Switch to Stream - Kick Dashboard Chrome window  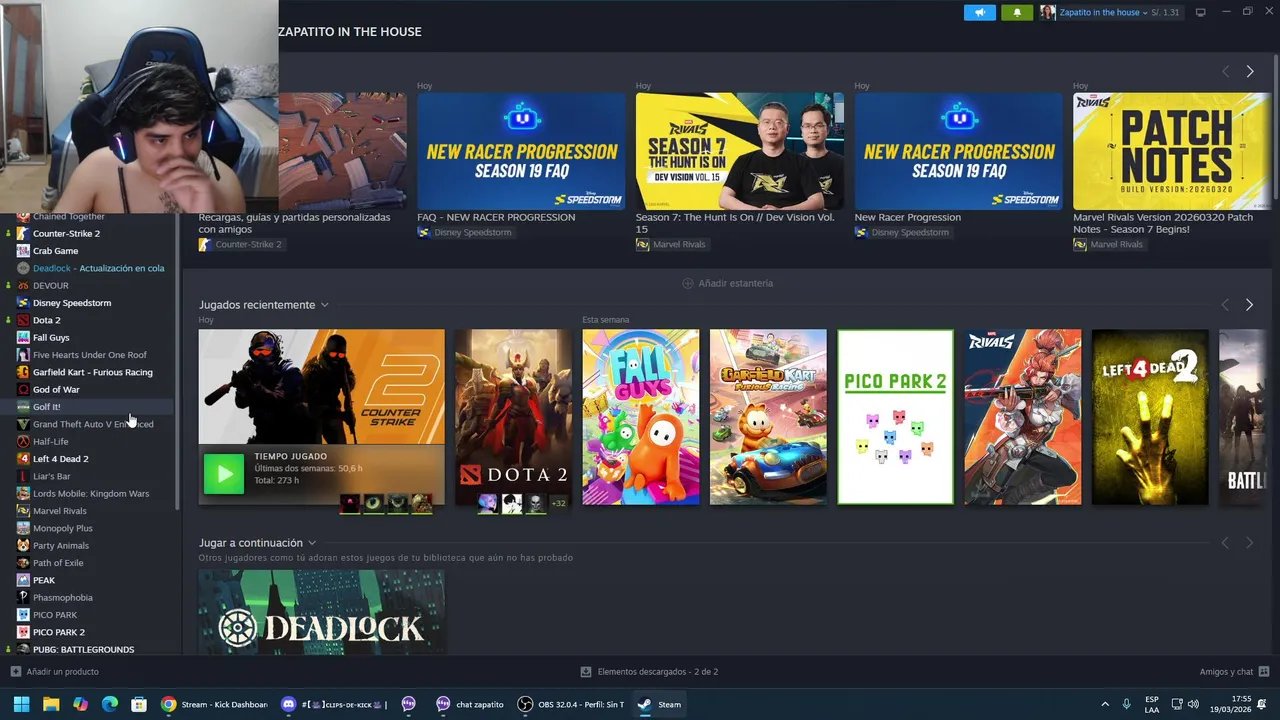215,704
